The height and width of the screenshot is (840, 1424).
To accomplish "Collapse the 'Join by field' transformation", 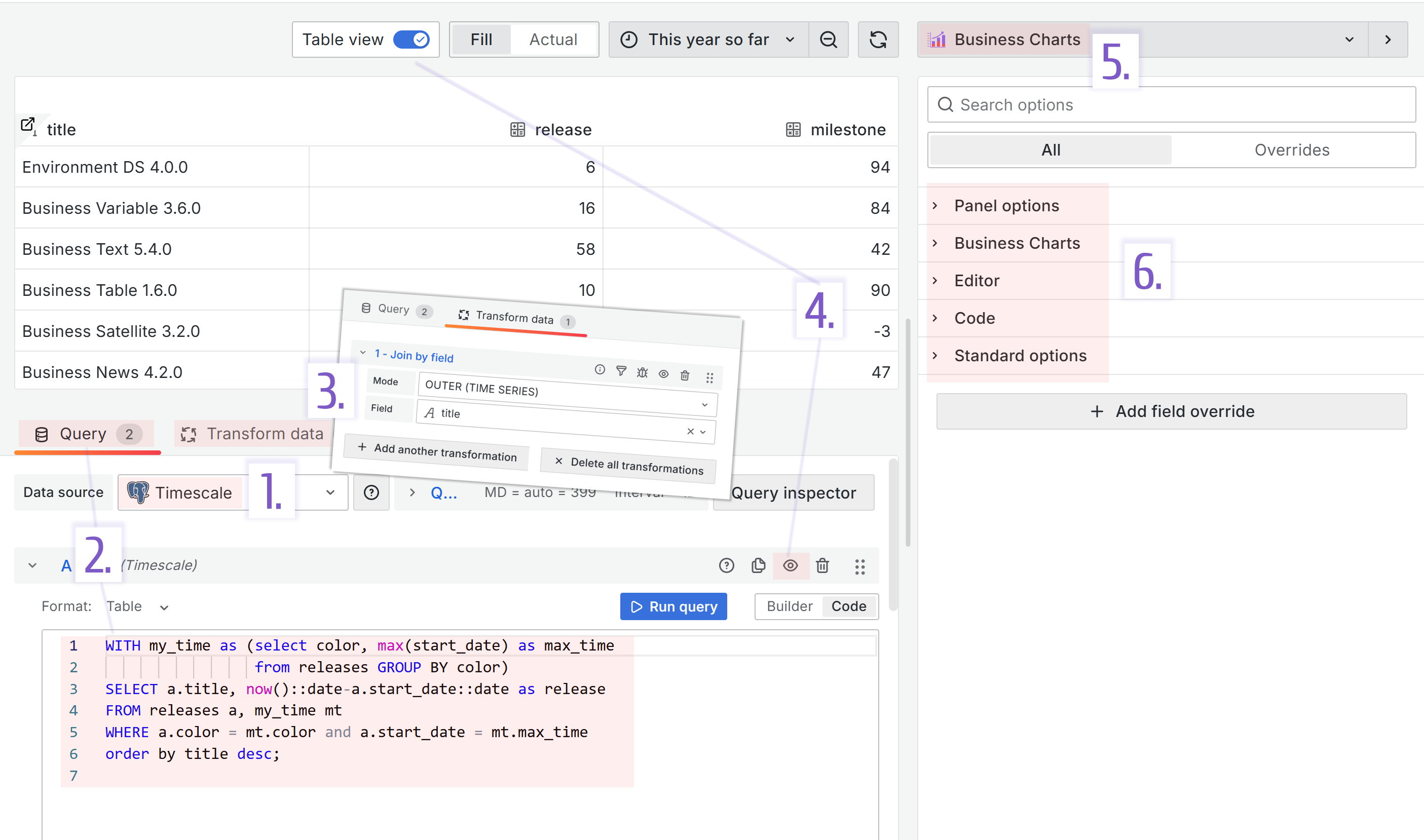I will [x=363, y=353].
